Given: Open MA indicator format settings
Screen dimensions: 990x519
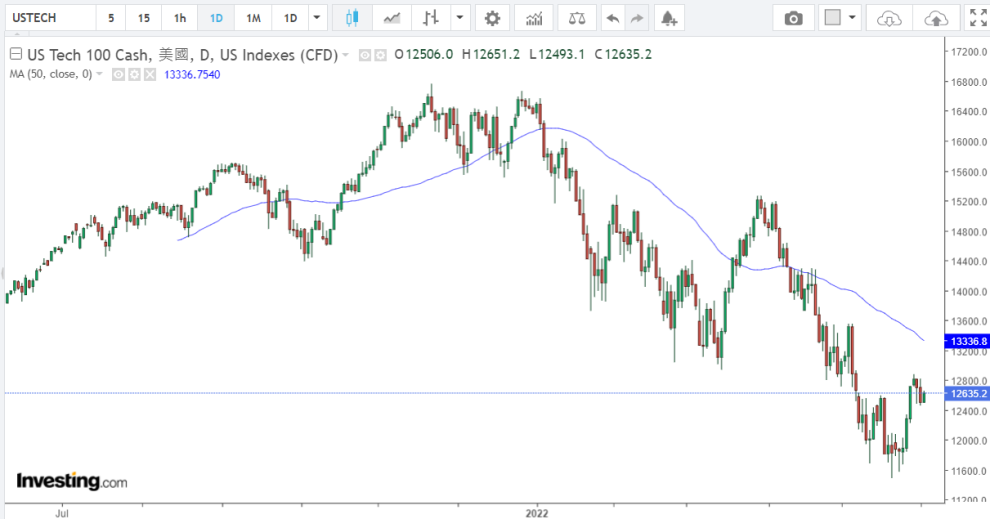Looking at the screenshot, I should tap(134, 75).
